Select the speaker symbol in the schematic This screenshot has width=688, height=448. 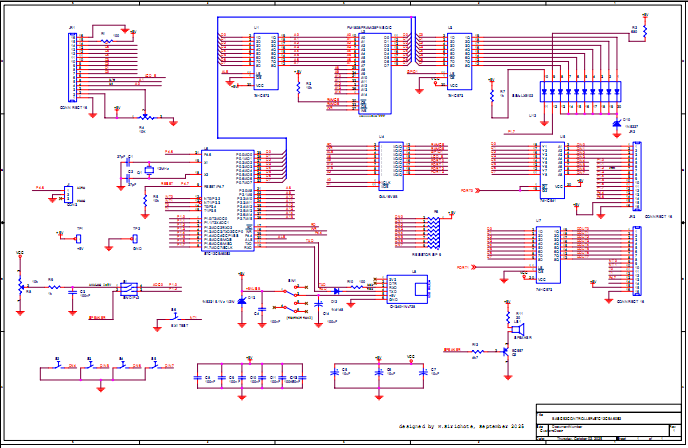point(518,328)
